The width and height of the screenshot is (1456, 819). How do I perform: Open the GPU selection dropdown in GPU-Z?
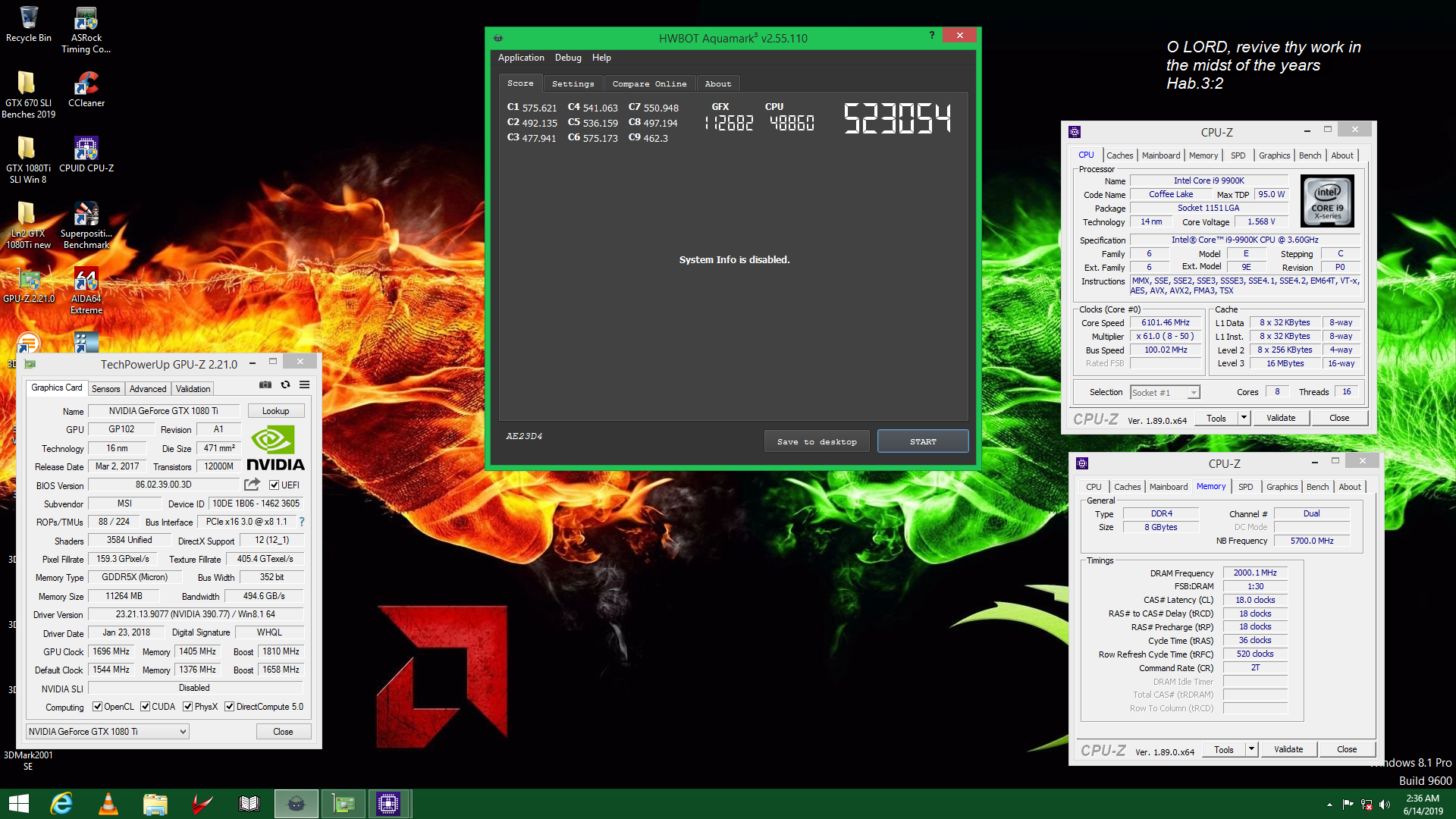click(x=108, y=732)
